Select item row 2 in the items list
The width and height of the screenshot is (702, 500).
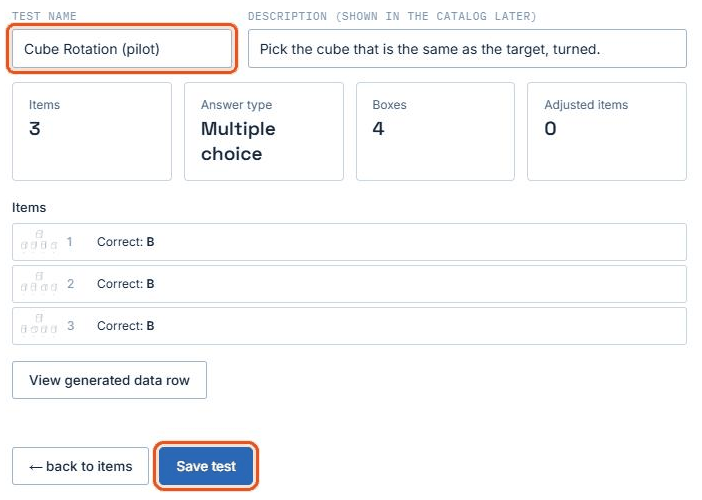(349, 284)
